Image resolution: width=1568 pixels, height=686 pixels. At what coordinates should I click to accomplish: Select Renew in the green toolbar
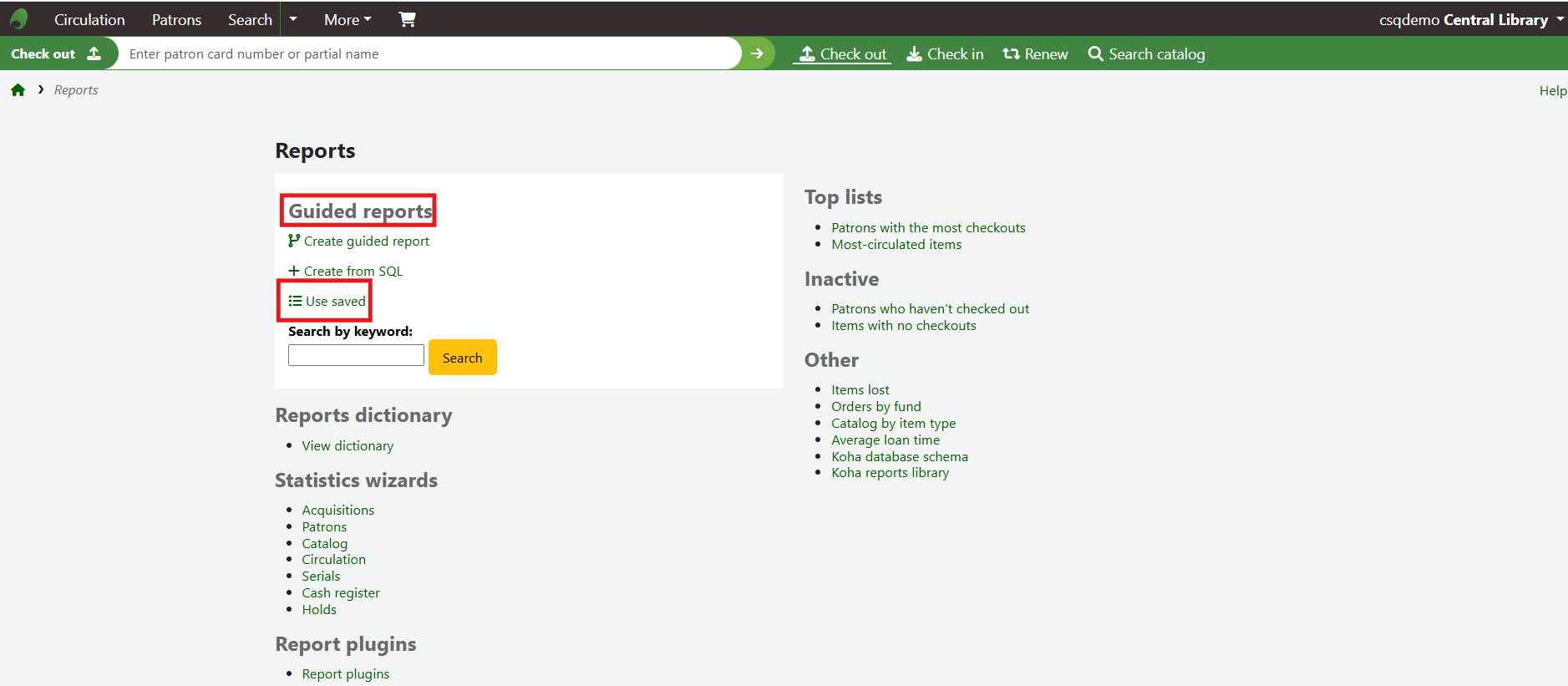(1035, 54)
